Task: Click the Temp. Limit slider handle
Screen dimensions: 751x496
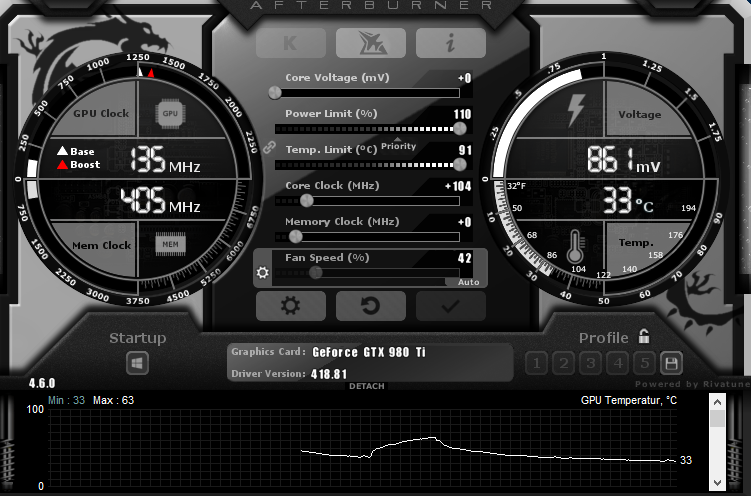Action: point(460,165)
